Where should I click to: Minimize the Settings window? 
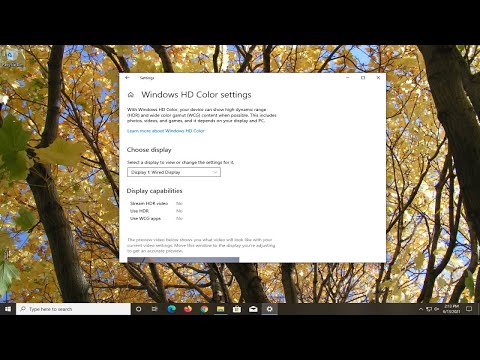pyautogui.click(x=348, y=78)
